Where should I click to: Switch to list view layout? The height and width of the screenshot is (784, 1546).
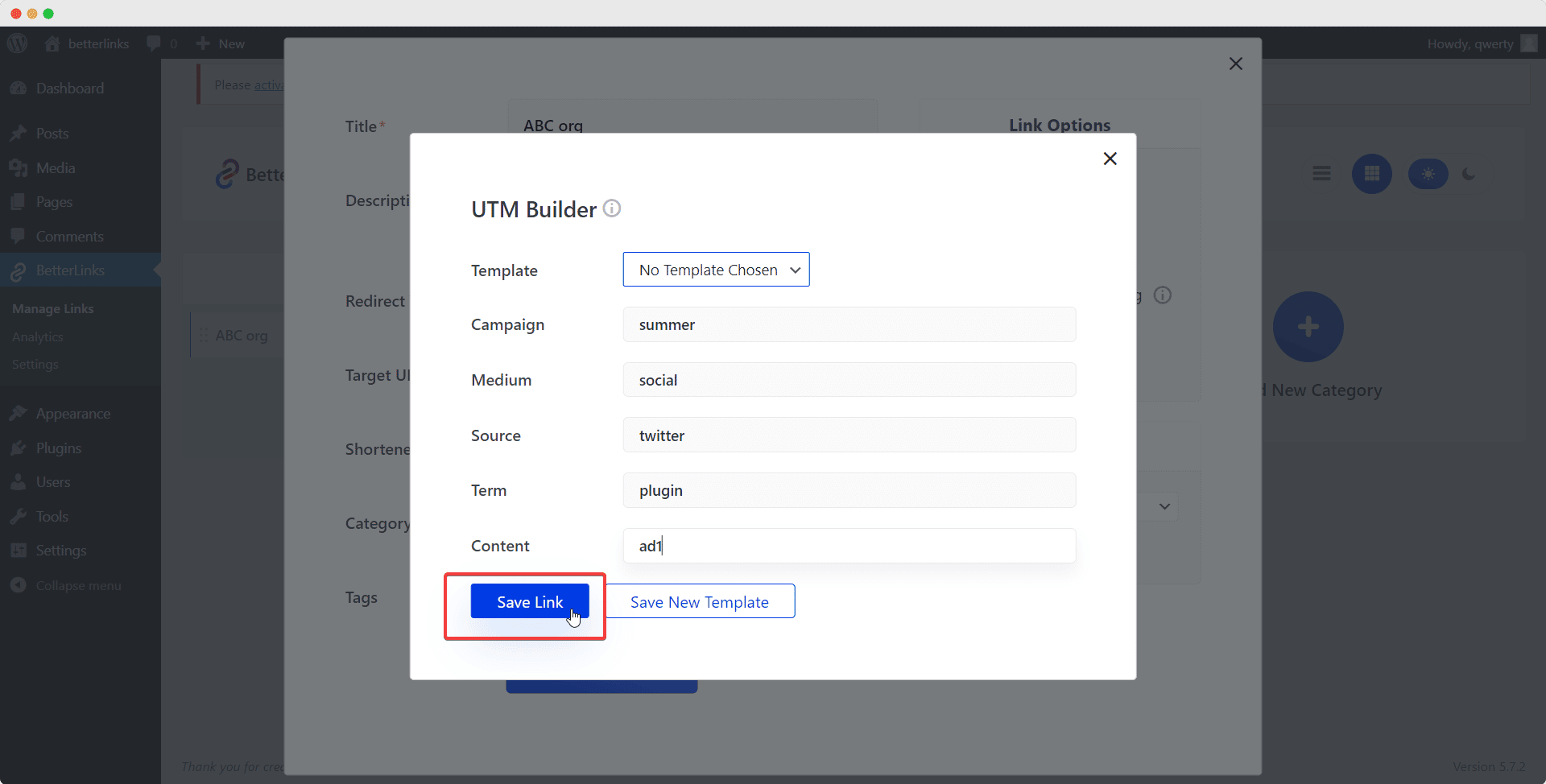tap(1321, 173)
